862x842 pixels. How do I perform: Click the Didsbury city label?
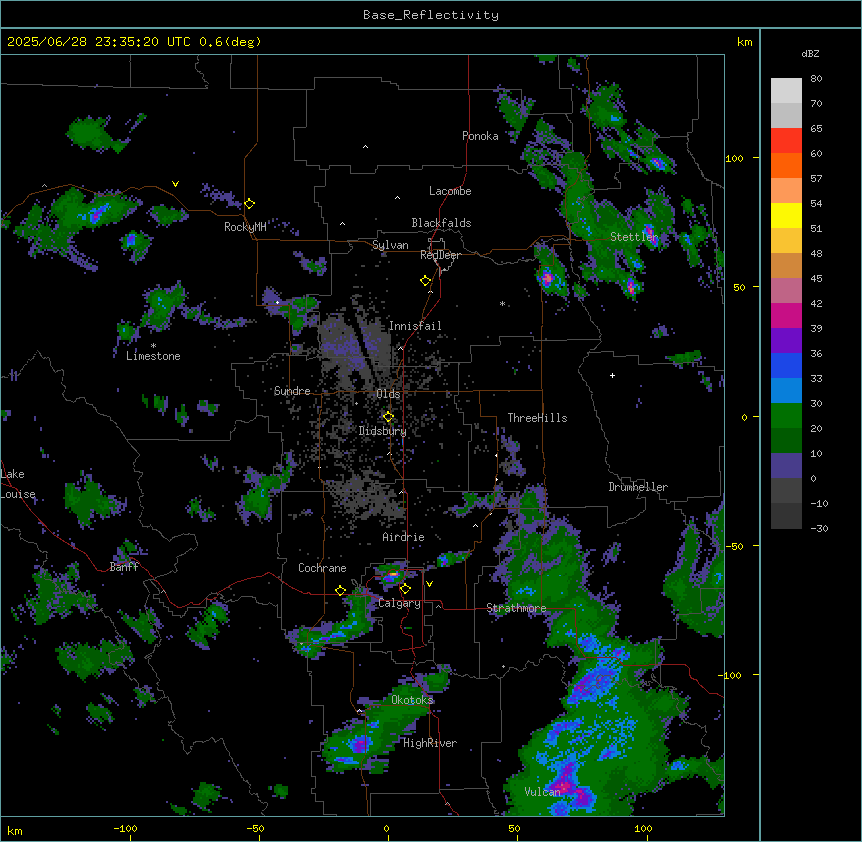pos(383,431)
